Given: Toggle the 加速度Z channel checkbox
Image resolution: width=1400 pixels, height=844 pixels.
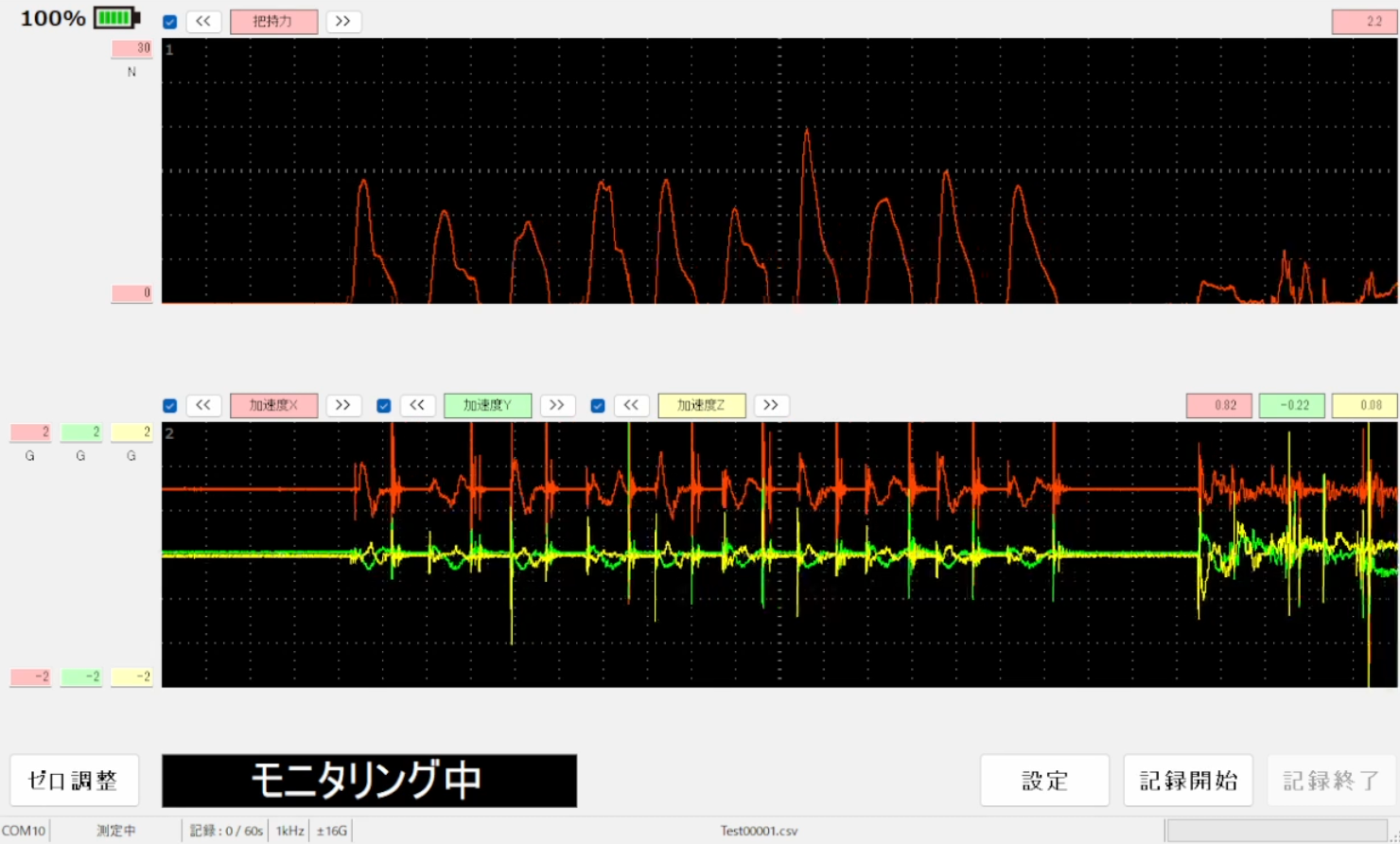Looking at the screenshot, I should [x=598, y=406].
